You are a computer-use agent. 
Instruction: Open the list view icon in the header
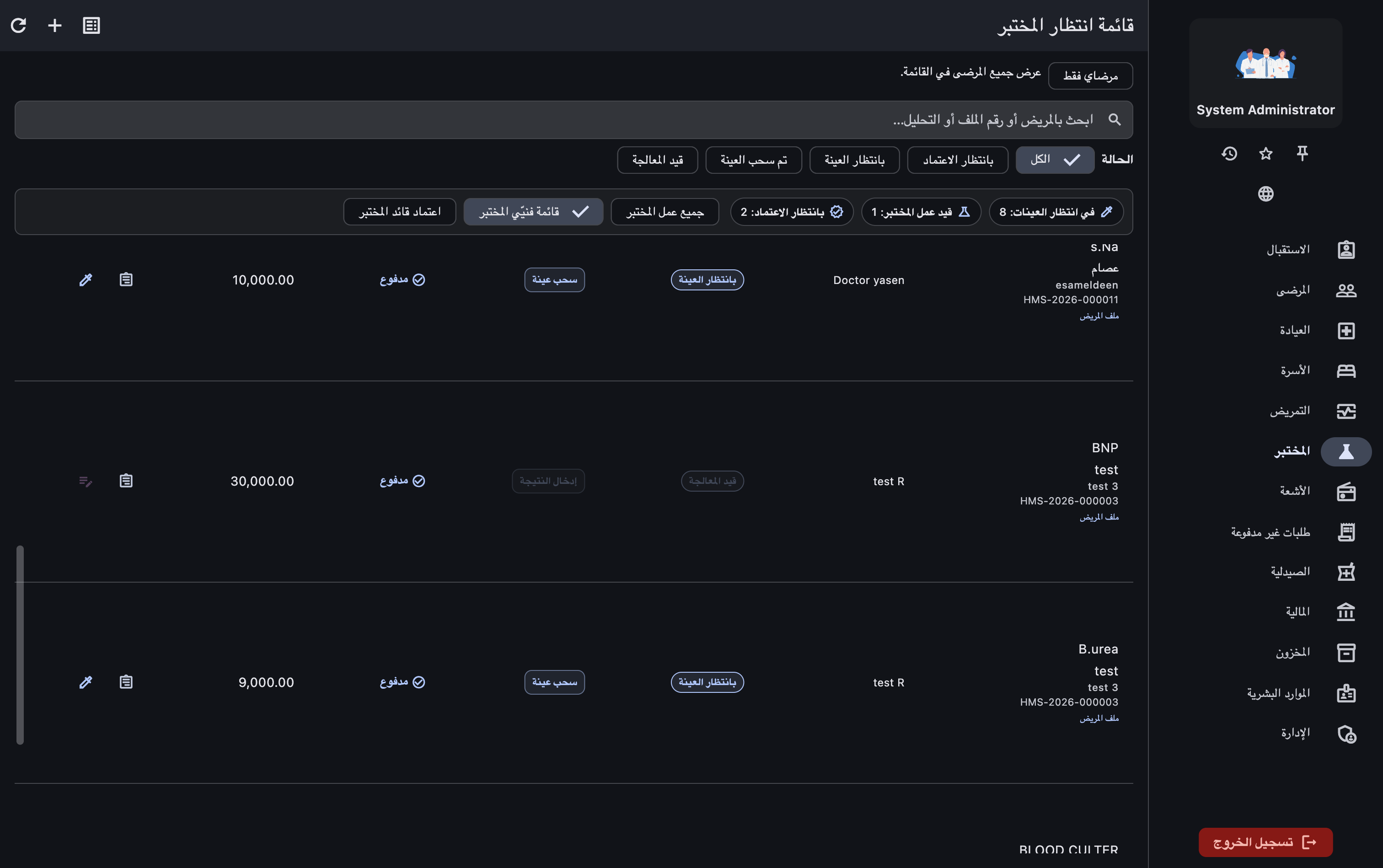[x=91, y=25]
